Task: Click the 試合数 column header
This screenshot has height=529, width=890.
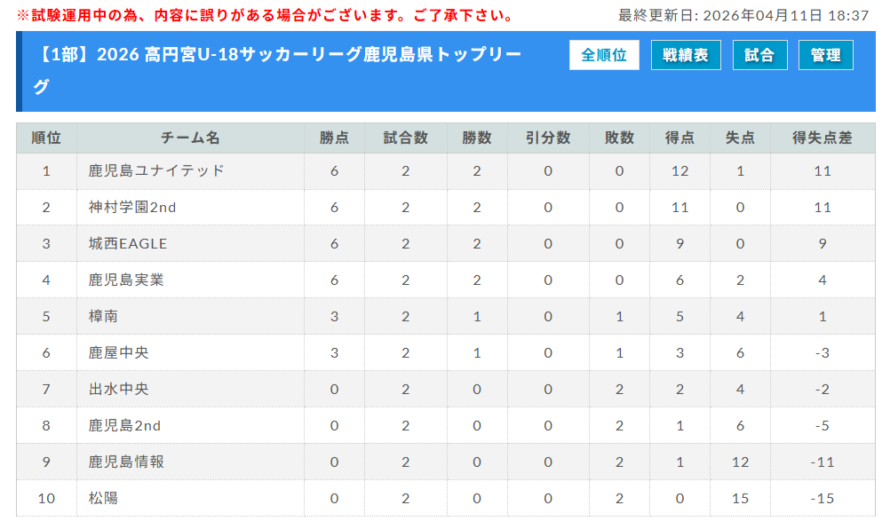Action: pos(406,138)
